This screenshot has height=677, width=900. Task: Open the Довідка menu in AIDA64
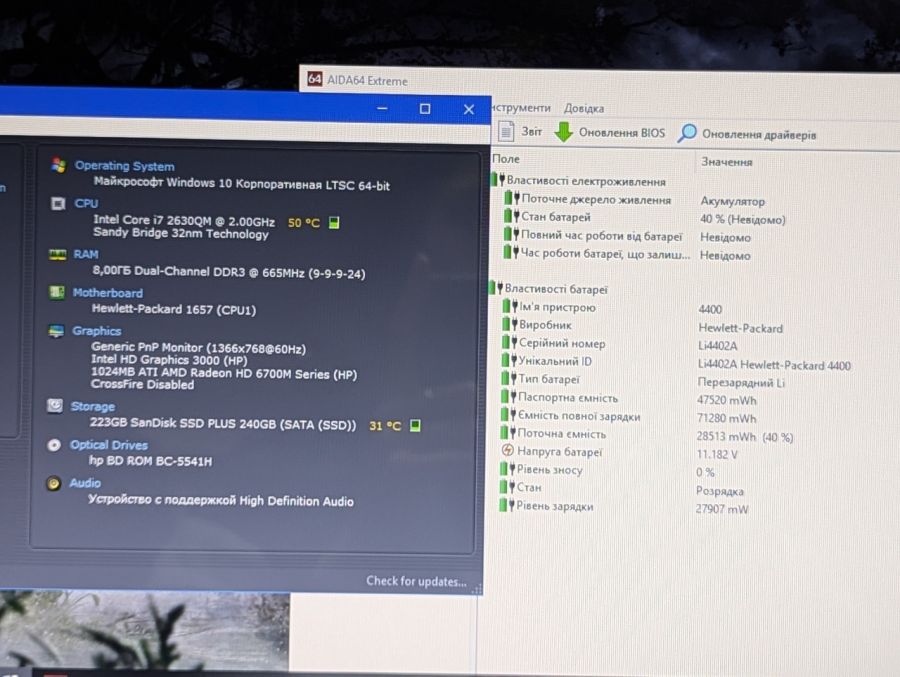[584, 108]
